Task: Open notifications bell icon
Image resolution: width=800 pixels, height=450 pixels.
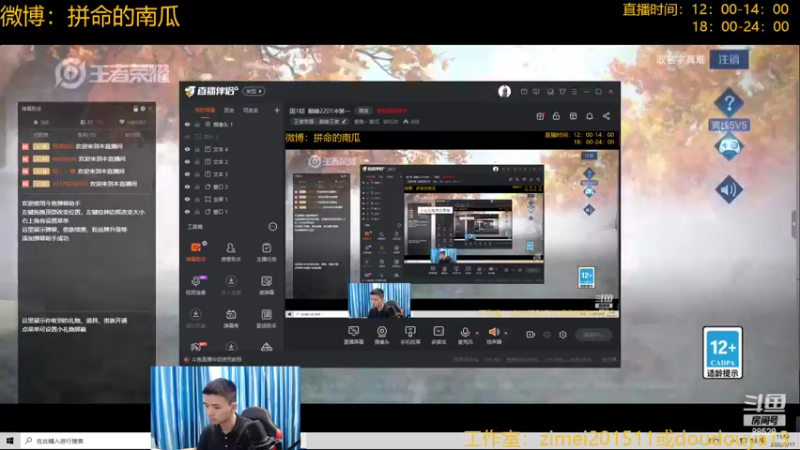Action: pos(589,116)
